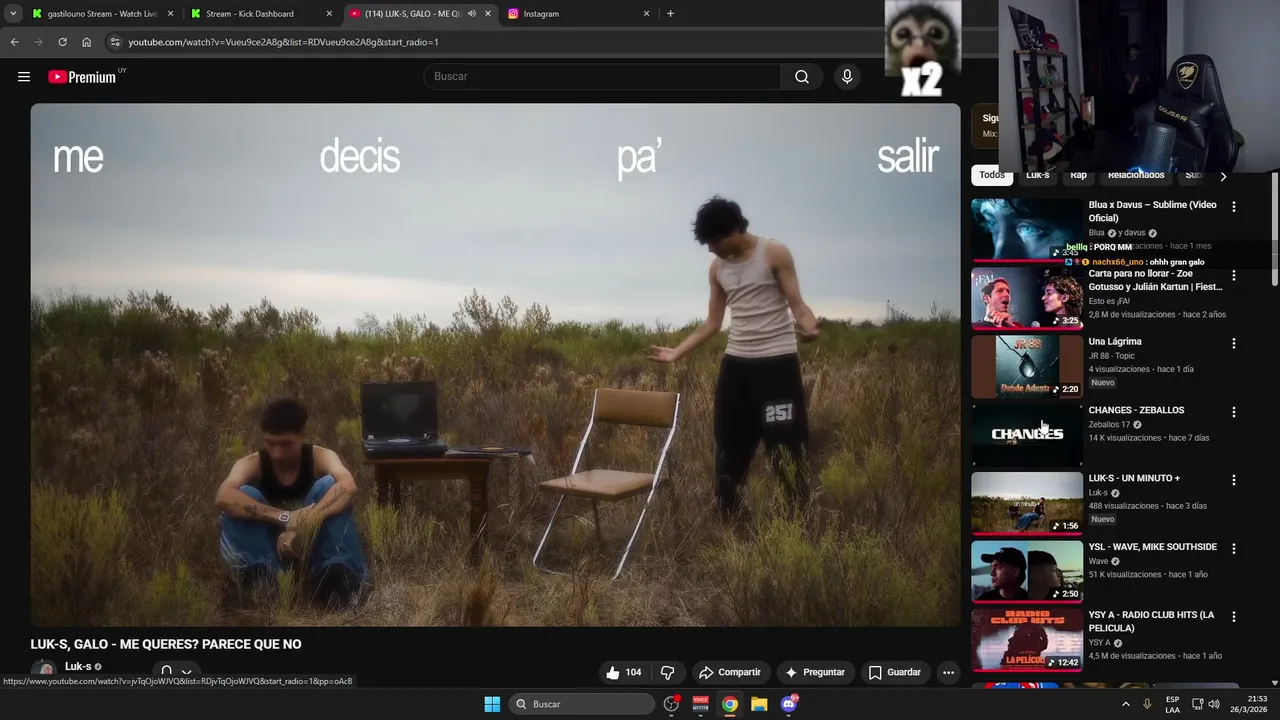Open Luk-s channel name link
The image size is (1280, 720).
78,666
